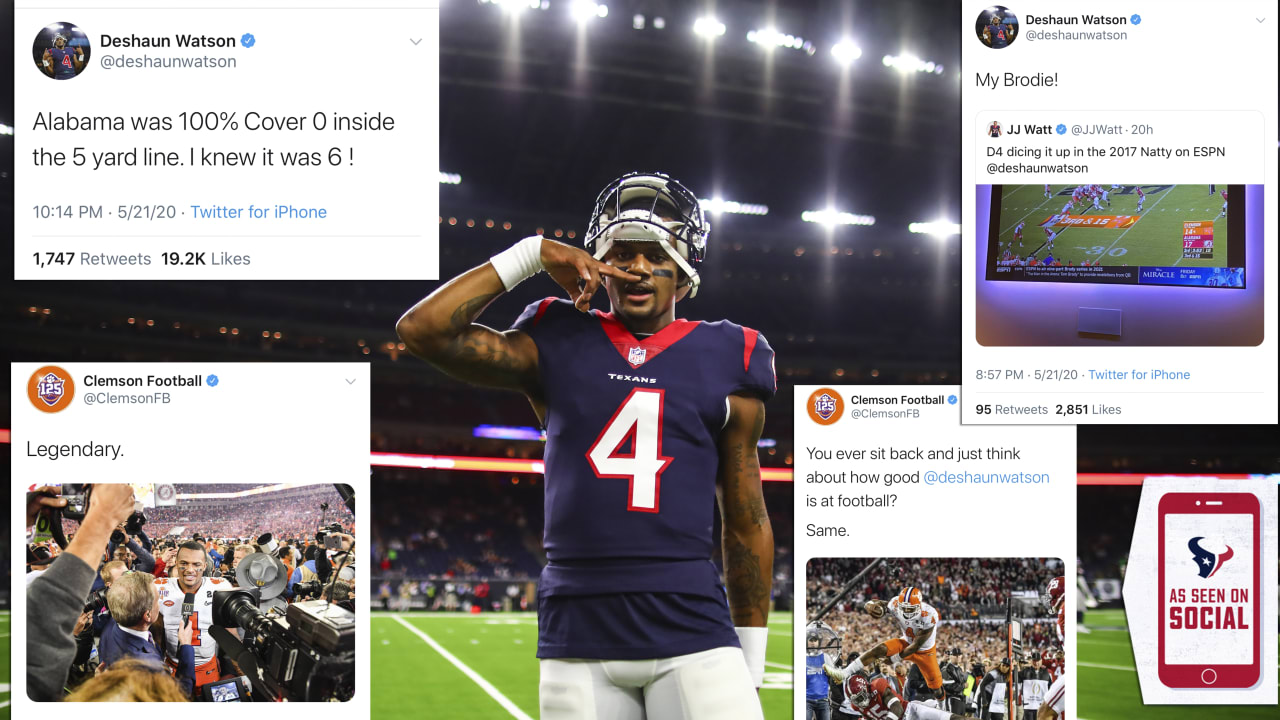Screen dimensions: 1280x720
Task: Click the Clemson Football 125 logo on the "Legendary." tweet
Action: click(51, 390)
